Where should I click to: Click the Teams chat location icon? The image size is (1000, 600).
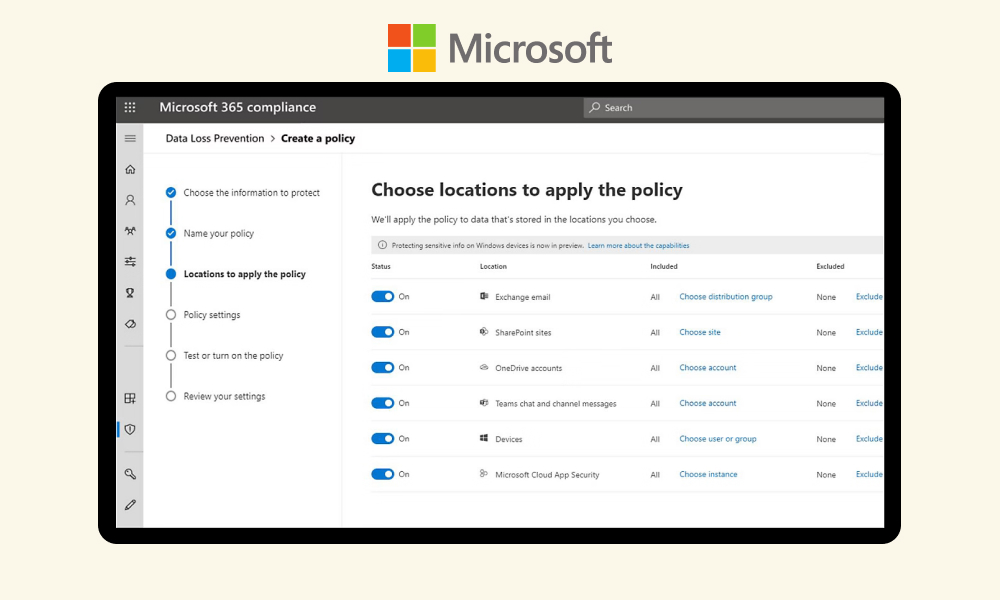click(484, 403)
